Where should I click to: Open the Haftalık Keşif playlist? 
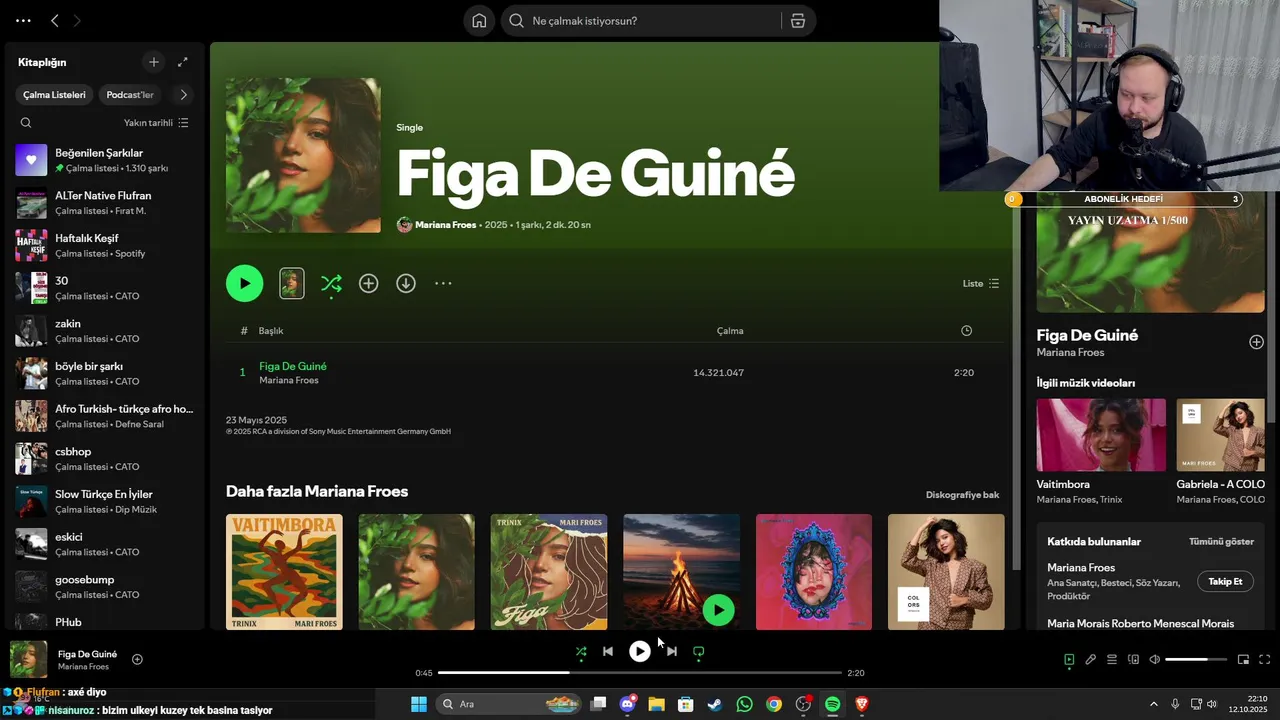pos(105,245)
